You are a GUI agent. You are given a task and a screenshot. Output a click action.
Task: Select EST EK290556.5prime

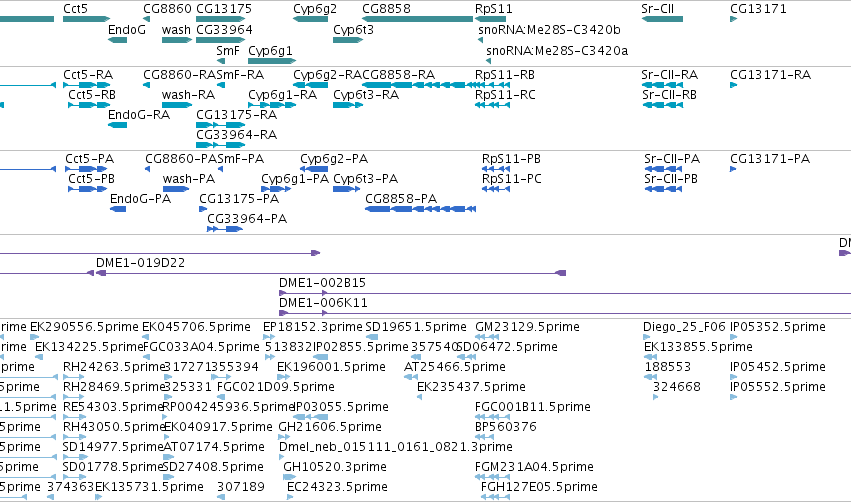(x=34, y=337)
